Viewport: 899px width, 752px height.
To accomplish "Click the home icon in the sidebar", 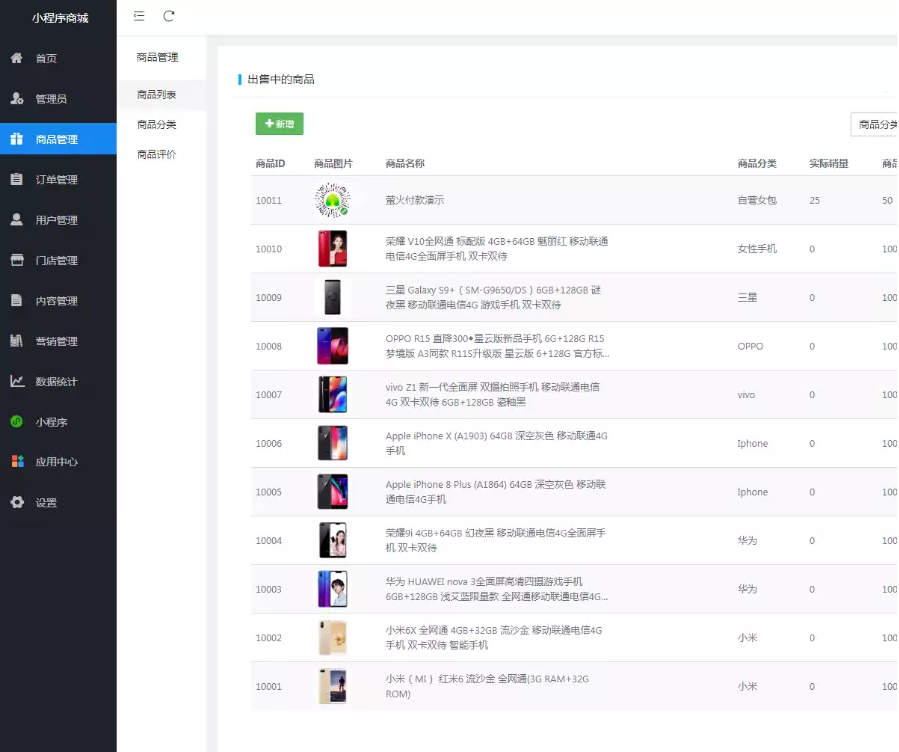I will click(17, 58).
